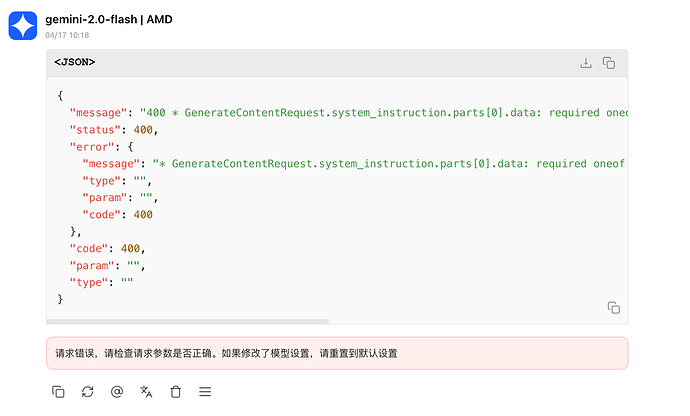The width and height of the screenshot is (690, 416).
Task: Regenerate the response
Action: 88,391
